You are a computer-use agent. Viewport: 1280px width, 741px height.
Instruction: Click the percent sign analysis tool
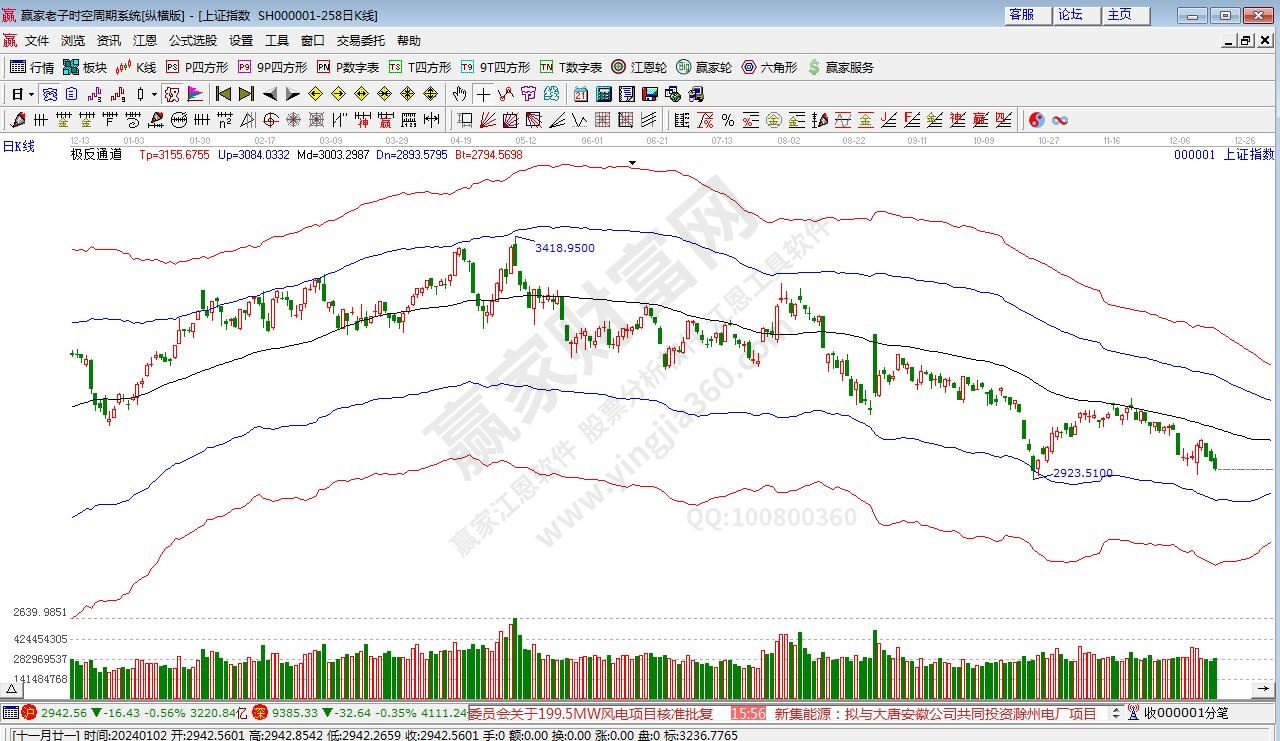point(727,120)
